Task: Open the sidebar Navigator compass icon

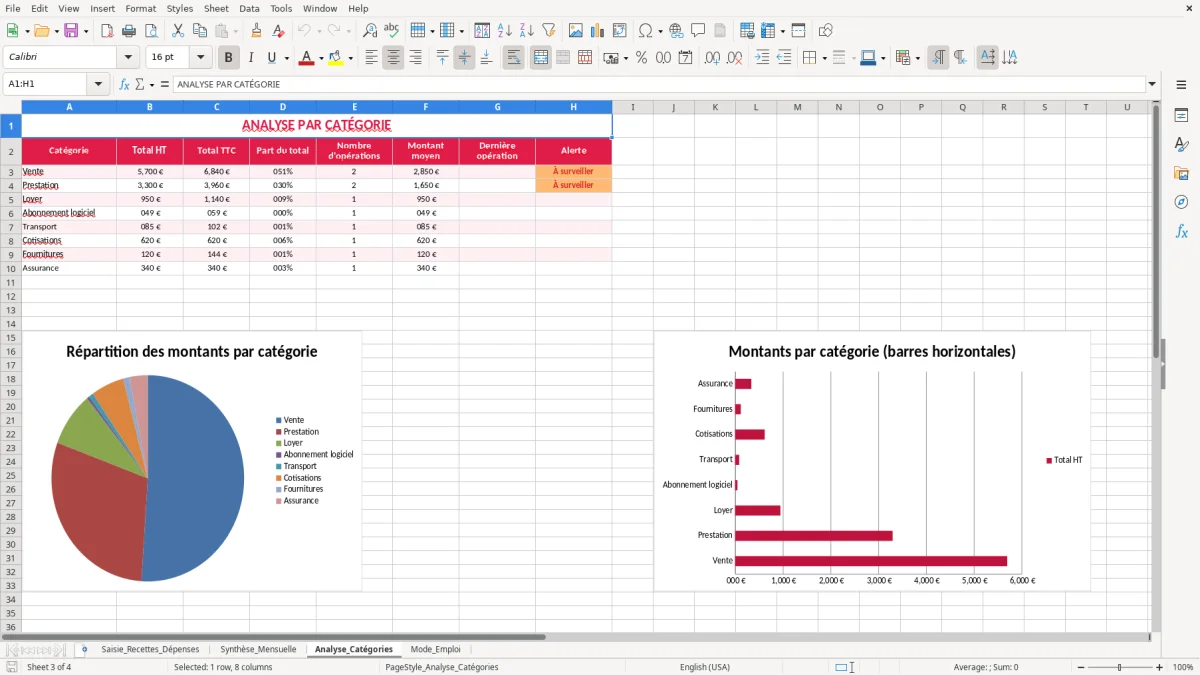Action: 1181,202
